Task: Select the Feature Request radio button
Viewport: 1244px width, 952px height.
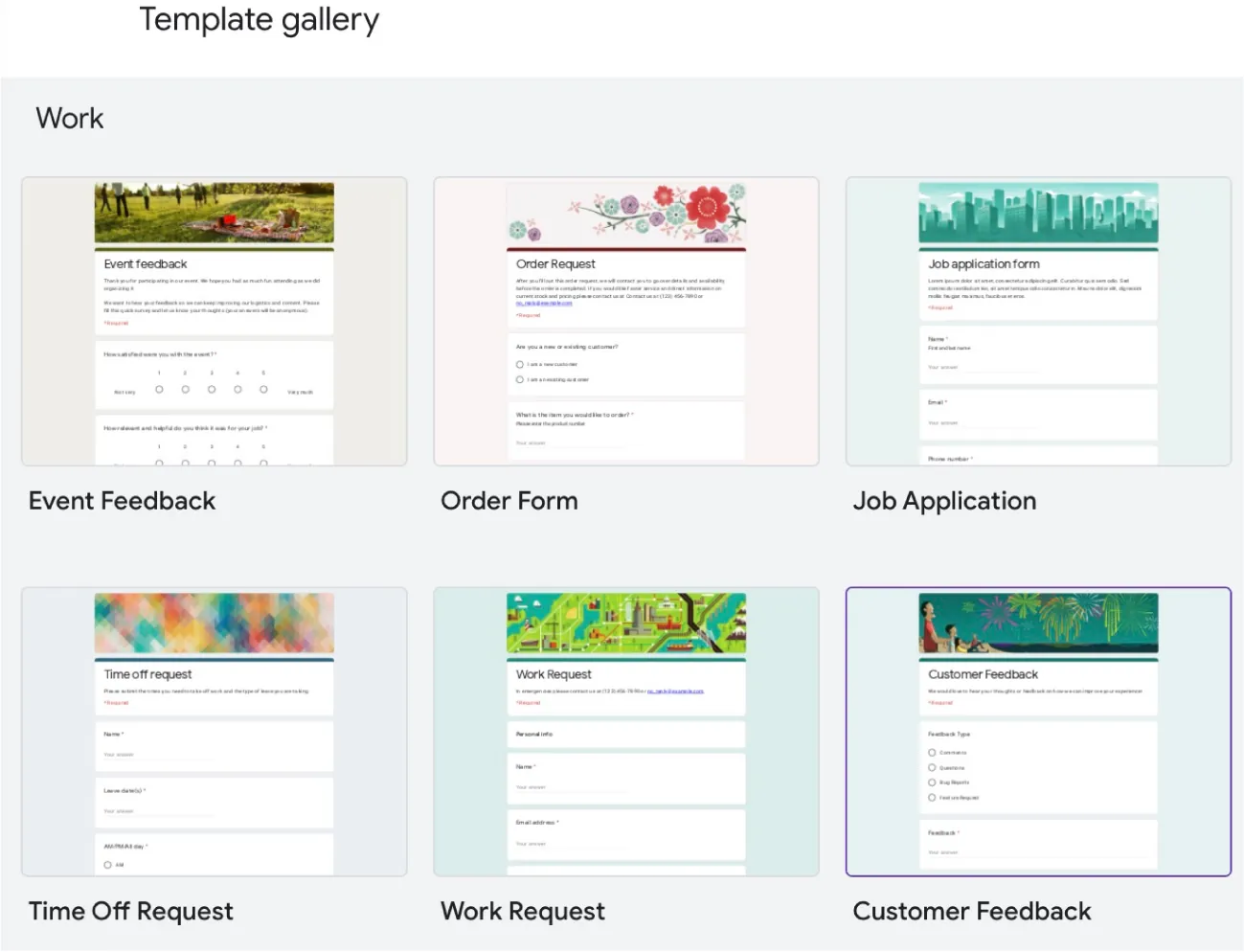Action: [x=932, y=797]
